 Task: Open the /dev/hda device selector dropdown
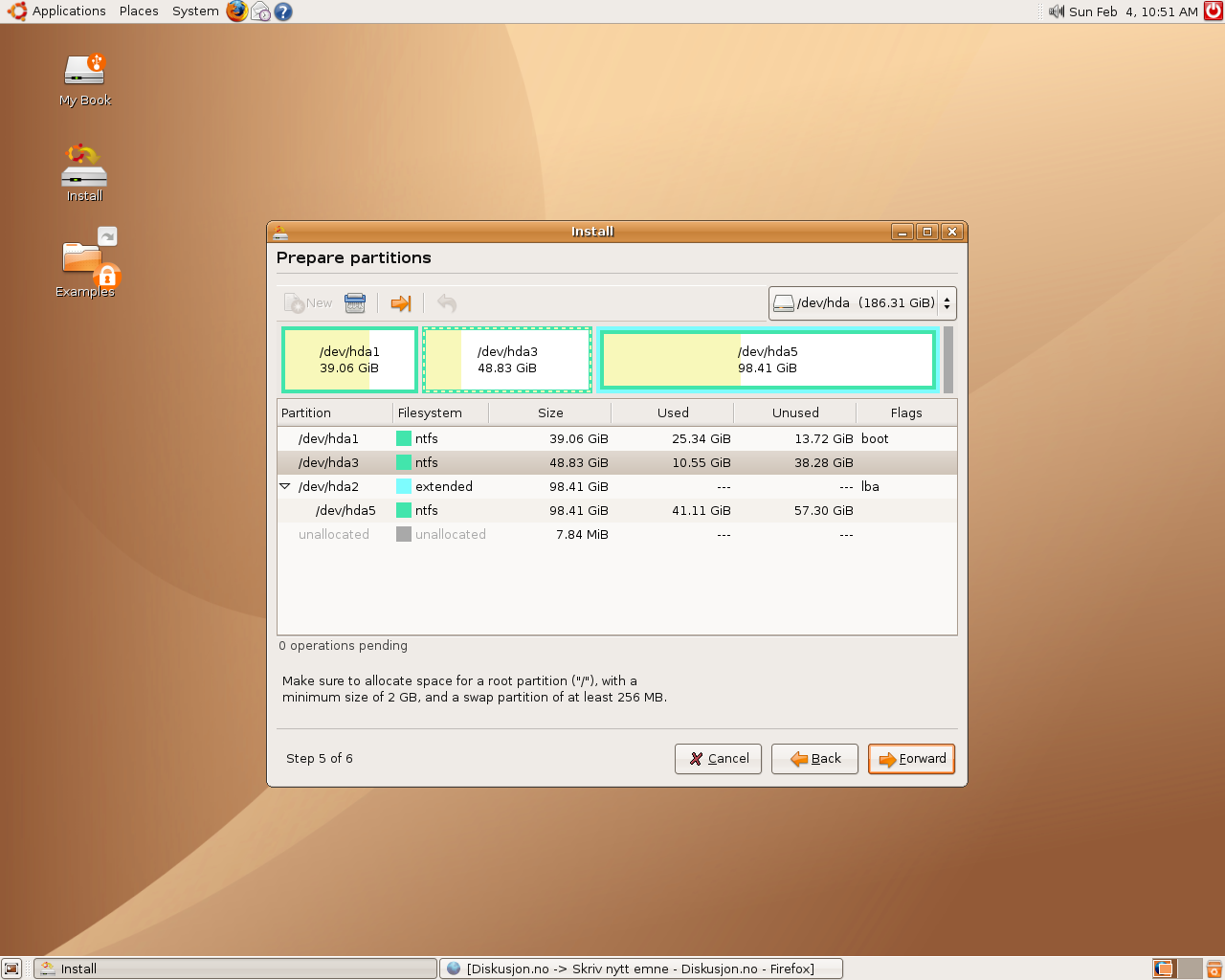point(862,303)
